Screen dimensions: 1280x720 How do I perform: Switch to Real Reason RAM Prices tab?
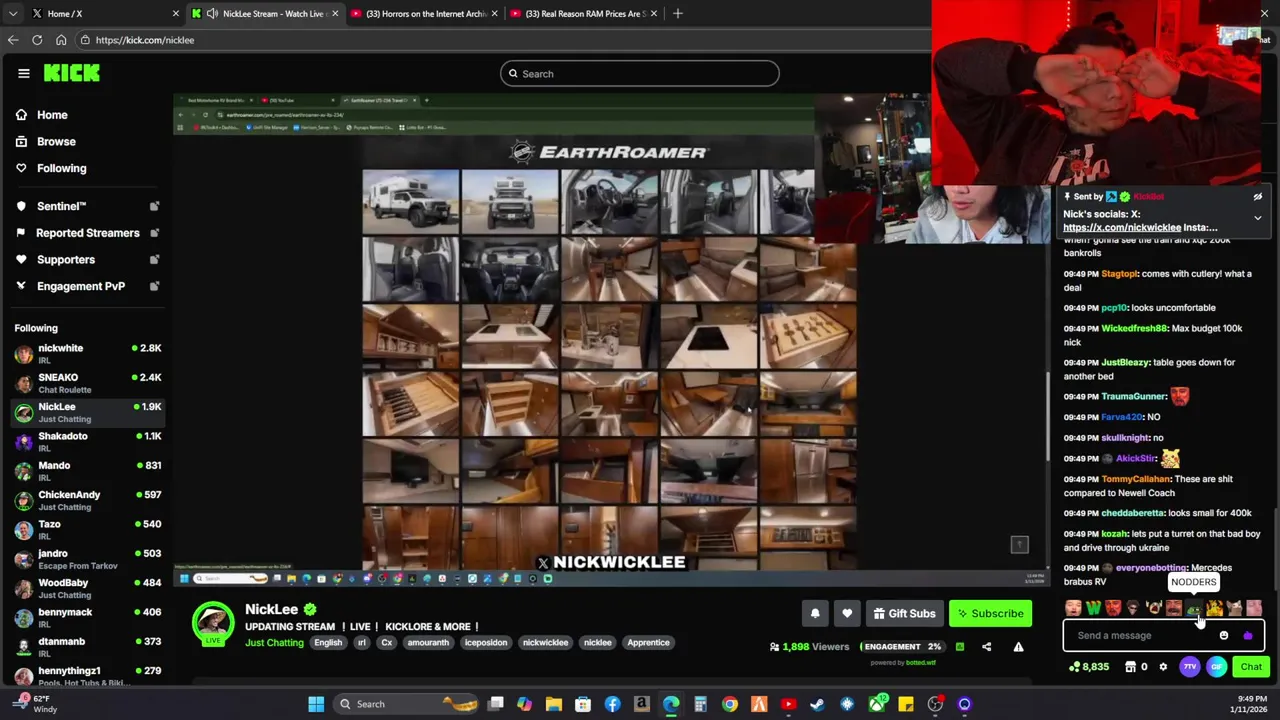[x=584, y=14]
